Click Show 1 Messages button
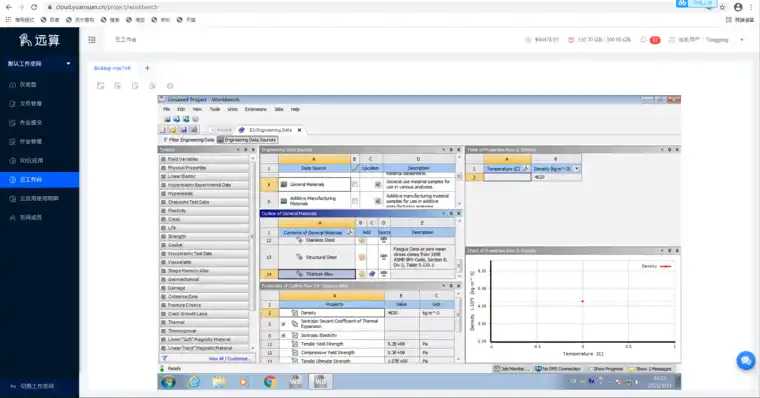This screenshot has height=398, width=760. [650, 369]
